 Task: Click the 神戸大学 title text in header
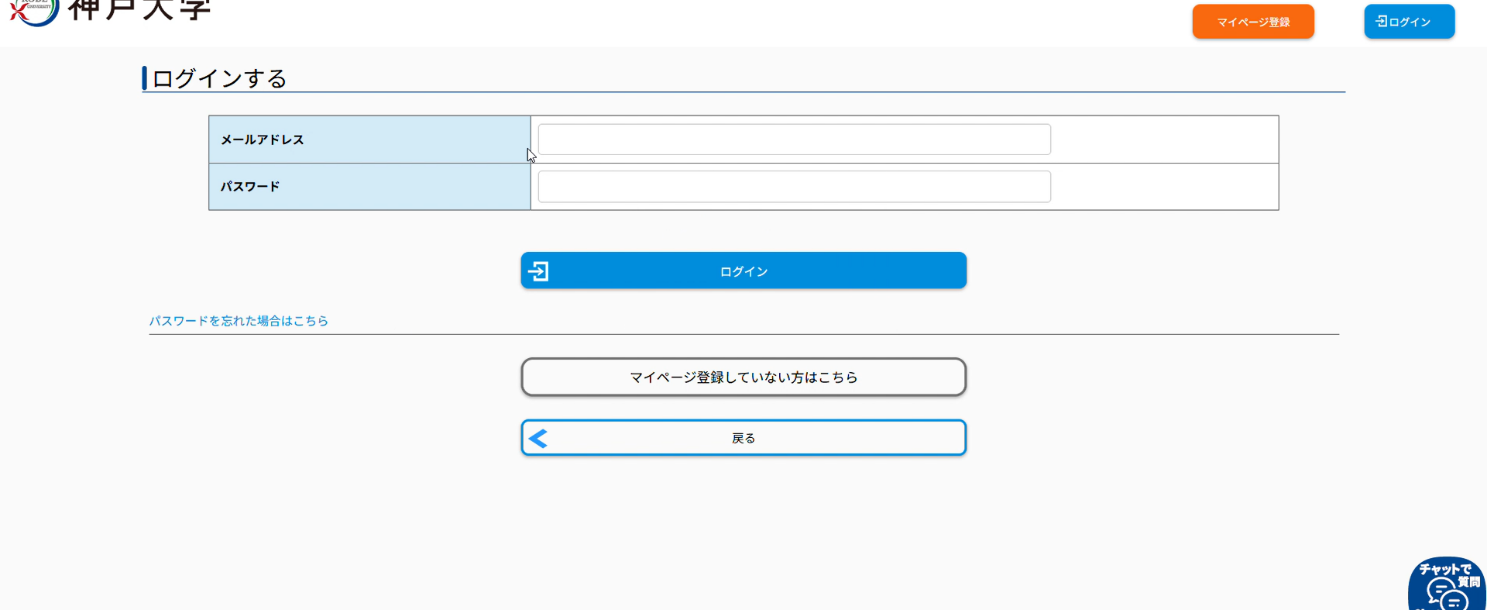tap(139, 10)
